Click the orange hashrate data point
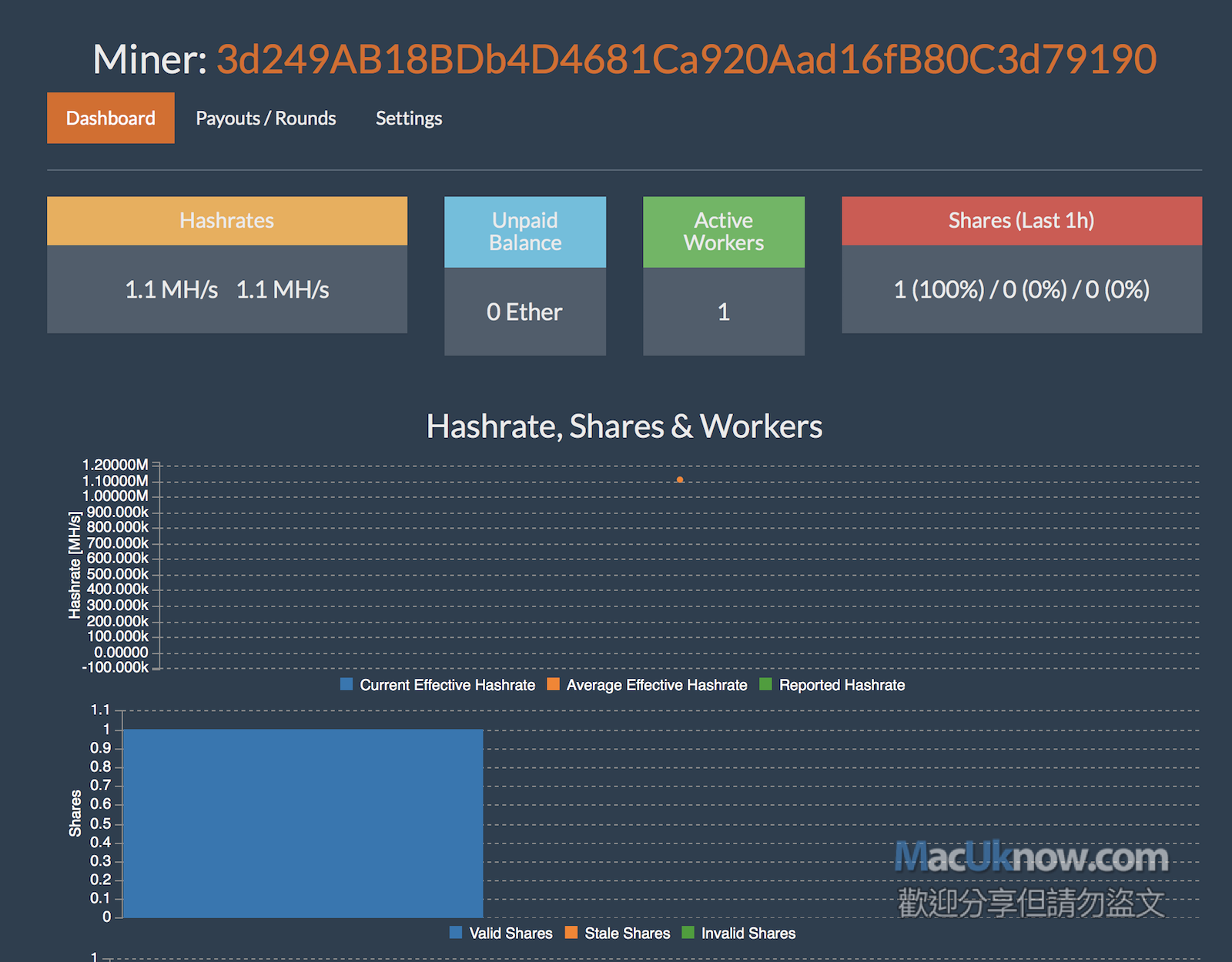Screen dimensions: 1232x962 point(680,479)
